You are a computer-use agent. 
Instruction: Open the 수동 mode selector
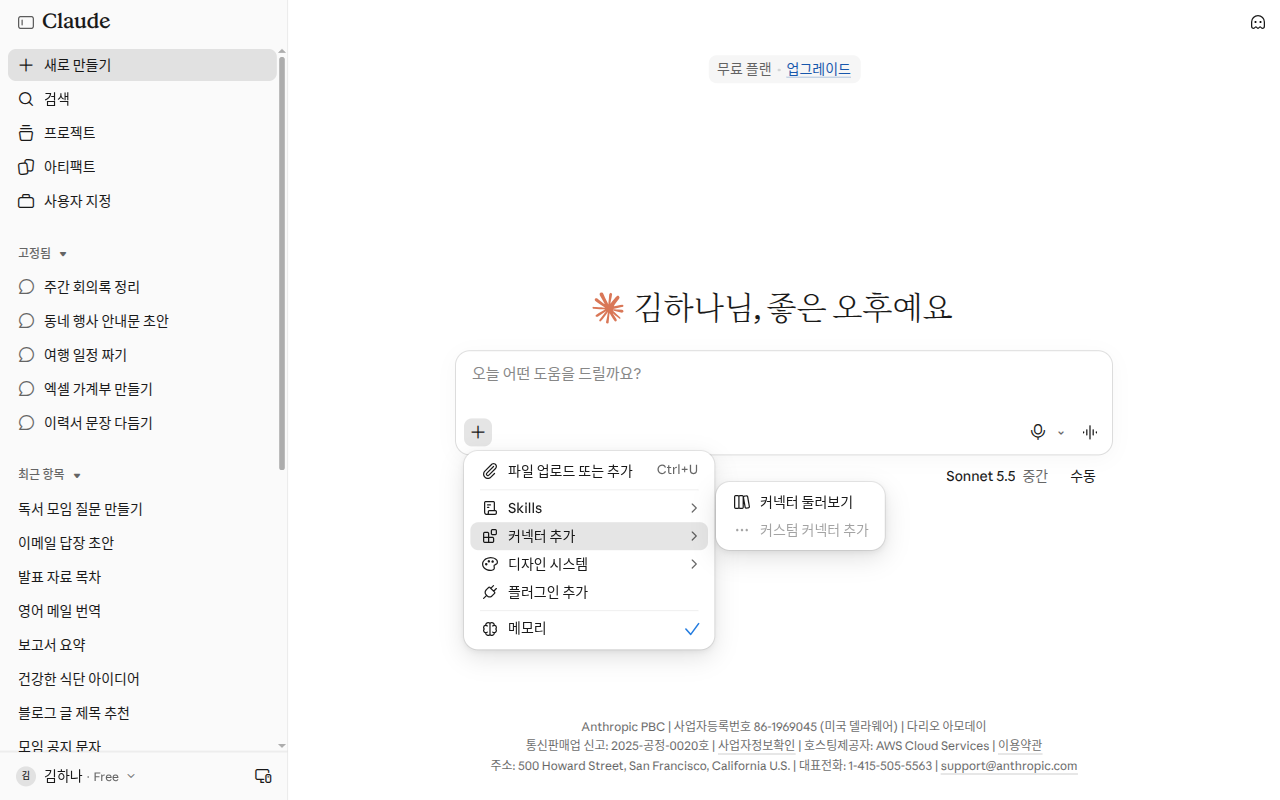[1083, 476]
